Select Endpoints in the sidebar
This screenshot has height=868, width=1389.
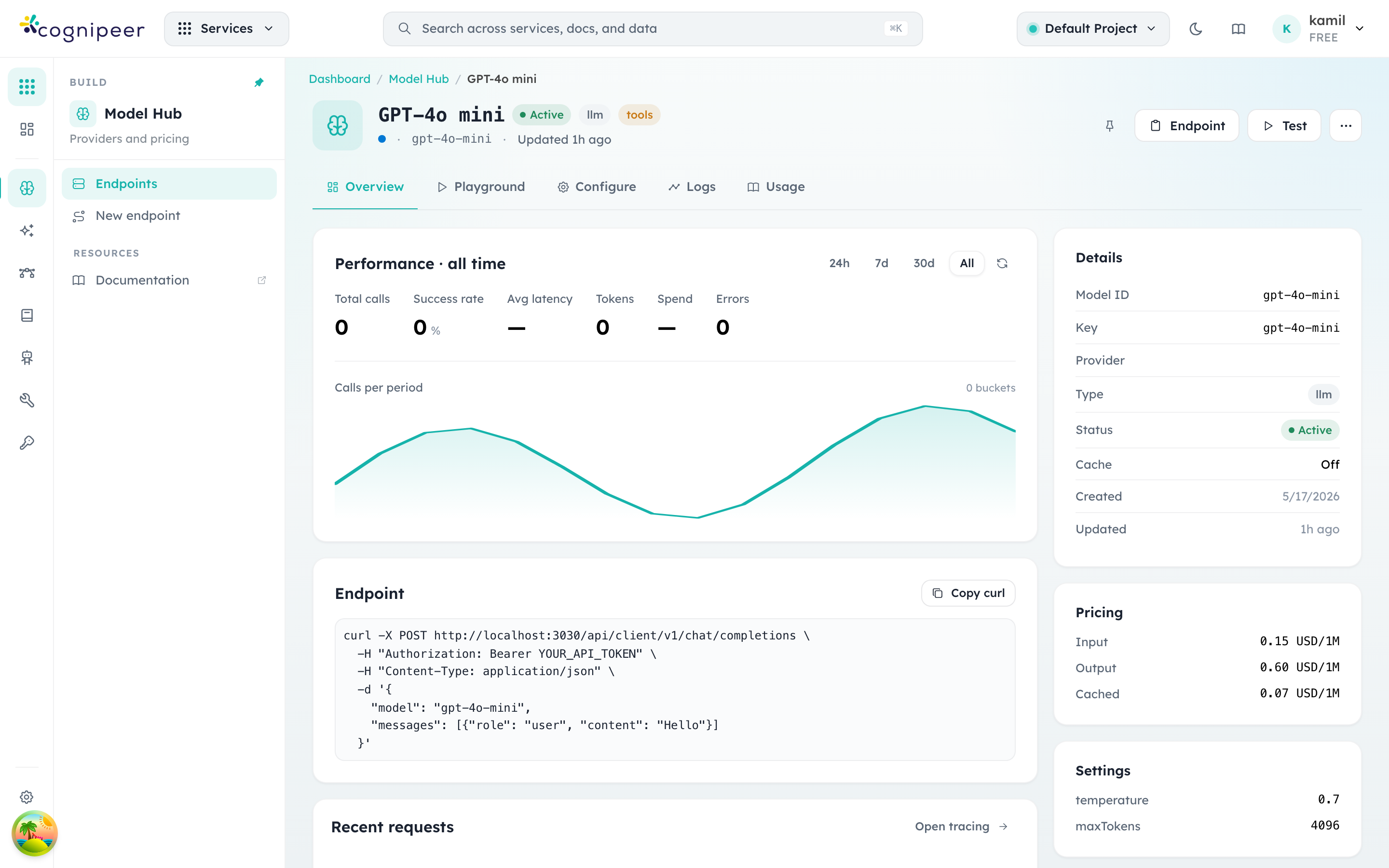169,184
